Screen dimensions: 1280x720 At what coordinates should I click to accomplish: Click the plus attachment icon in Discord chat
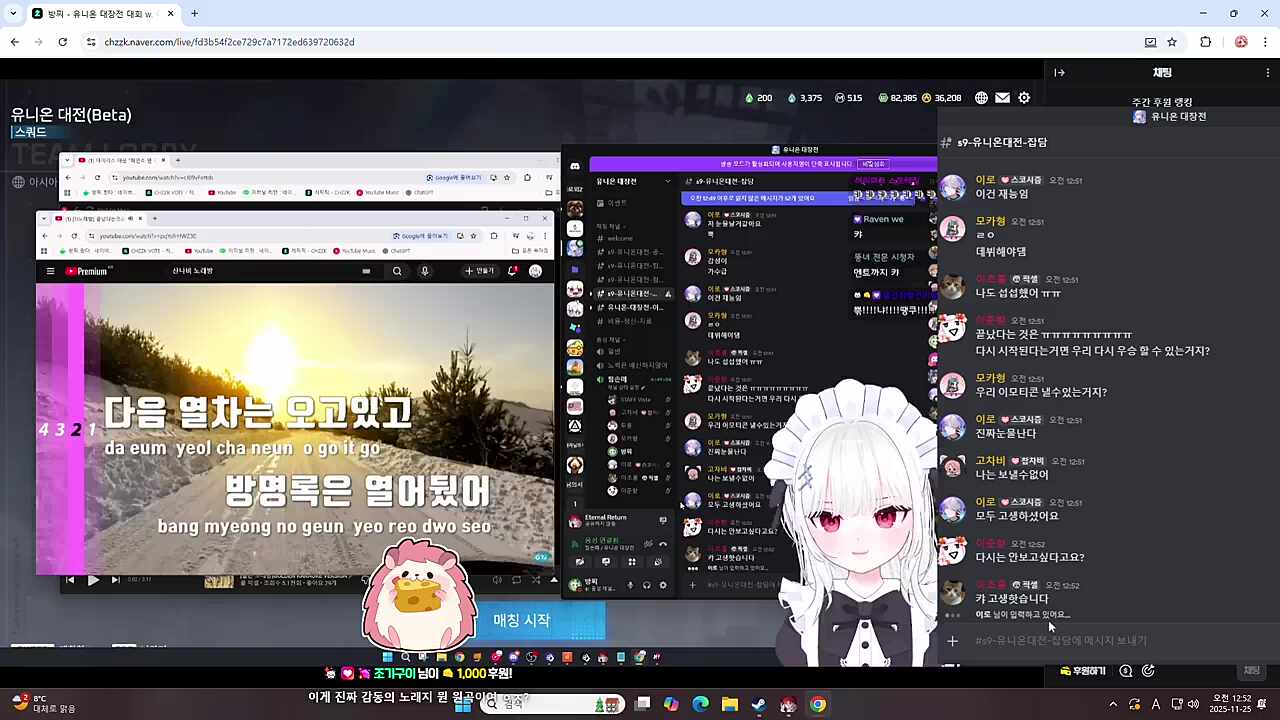coord(953,641)
